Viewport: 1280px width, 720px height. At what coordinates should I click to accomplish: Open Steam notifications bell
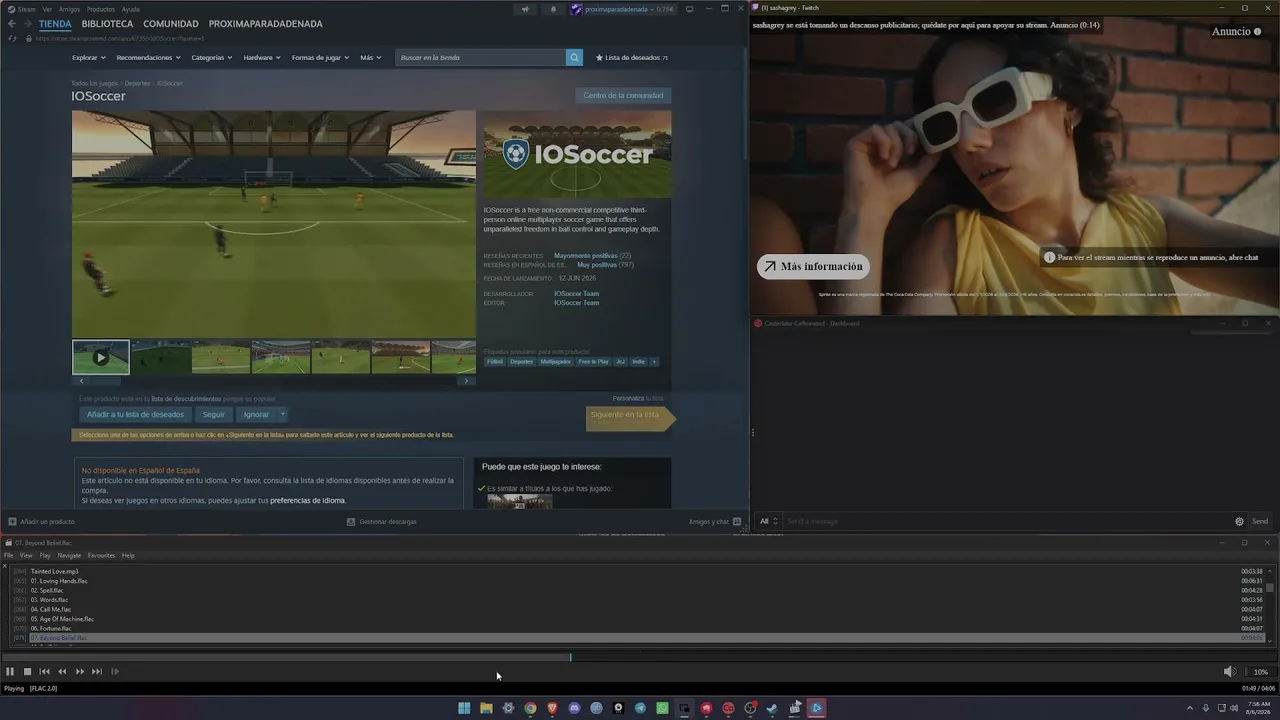click(553, 9)
